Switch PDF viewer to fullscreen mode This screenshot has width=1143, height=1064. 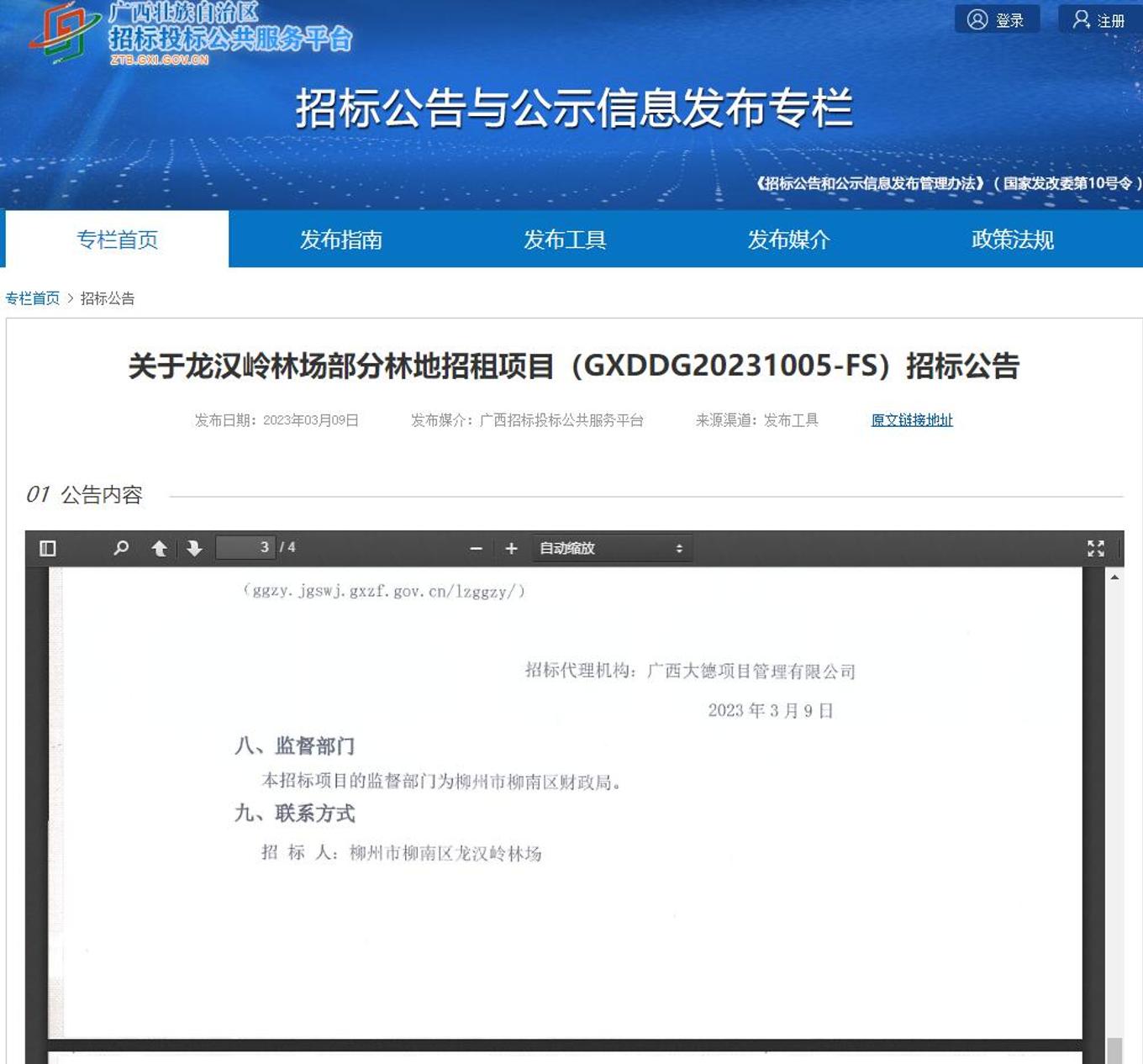(x=1095, y=549)
